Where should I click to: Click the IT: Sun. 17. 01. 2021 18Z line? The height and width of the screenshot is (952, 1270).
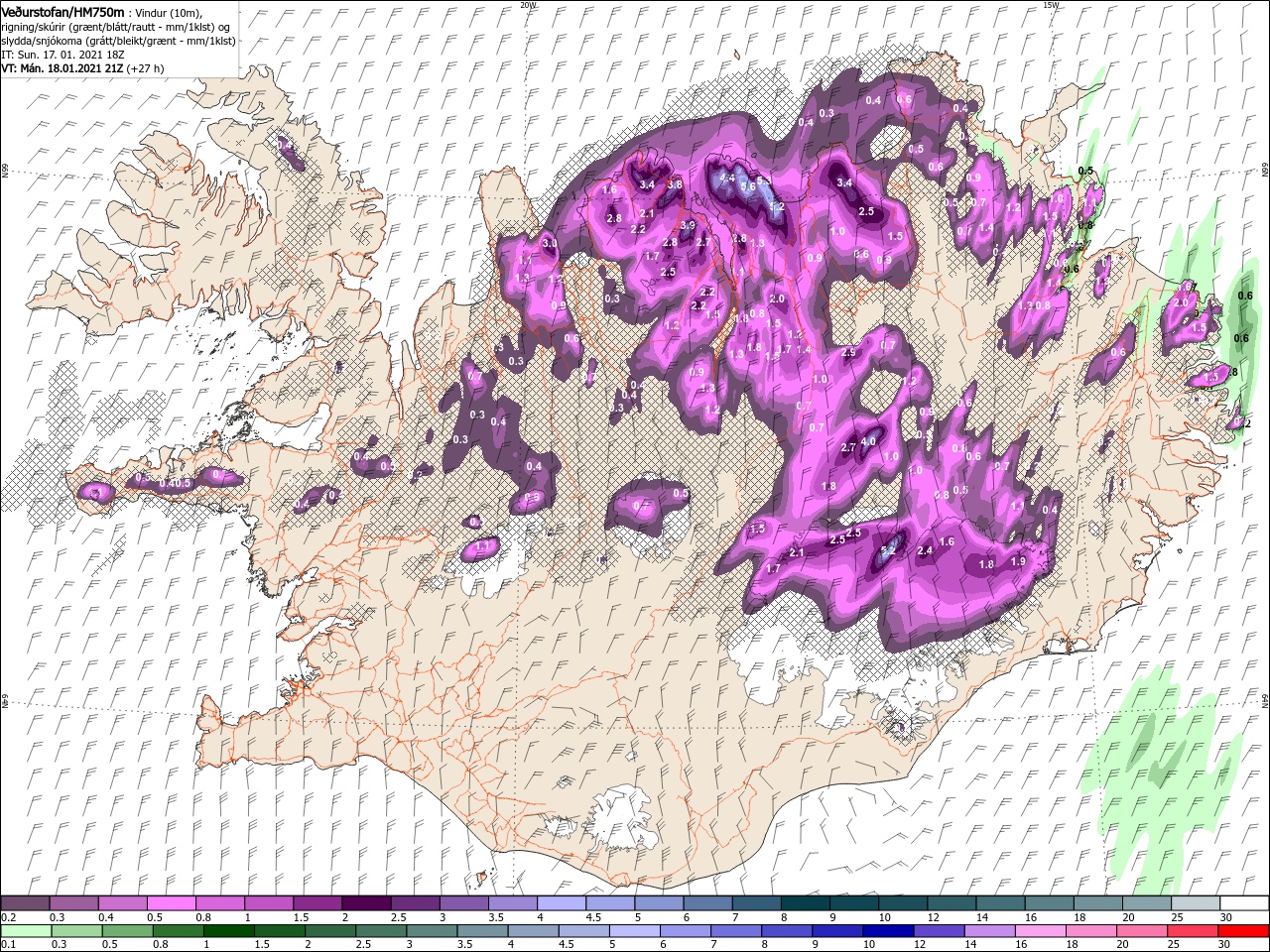pyautogui.click(x=64, y=55)
